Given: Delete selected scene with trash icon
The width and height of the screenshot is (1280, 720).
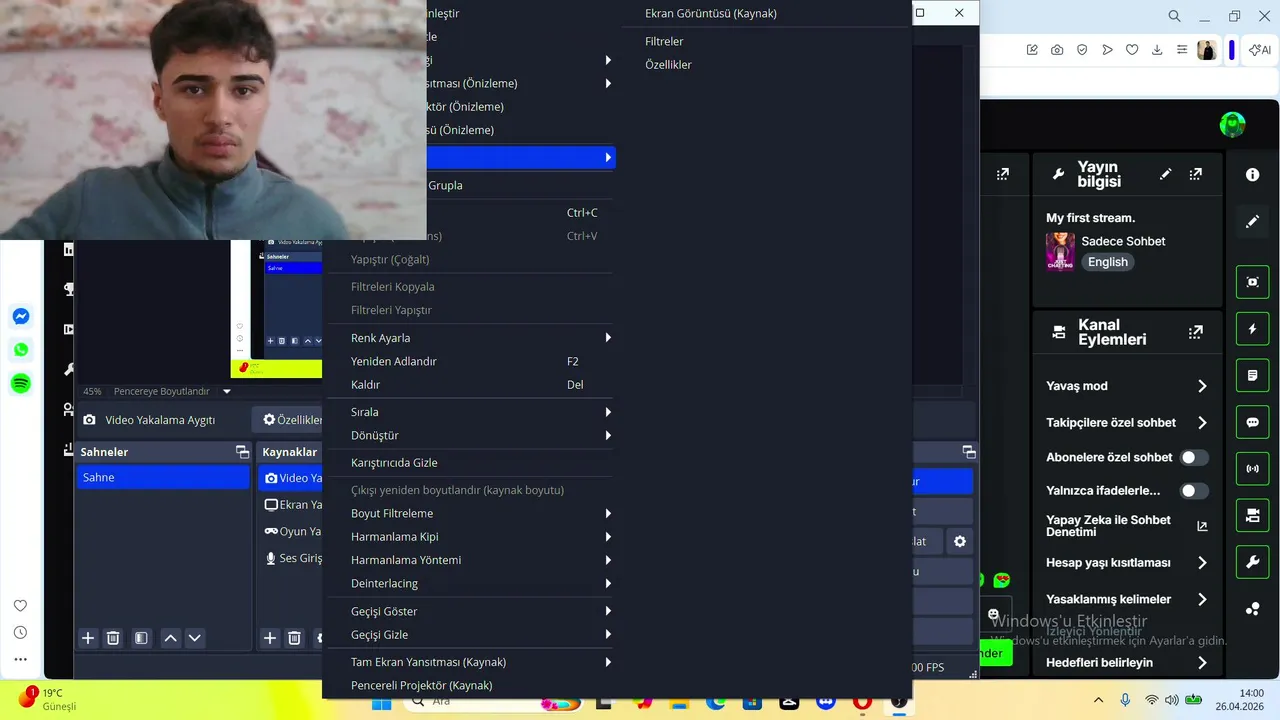Looking at the screenshot, I should coord(113,638).
